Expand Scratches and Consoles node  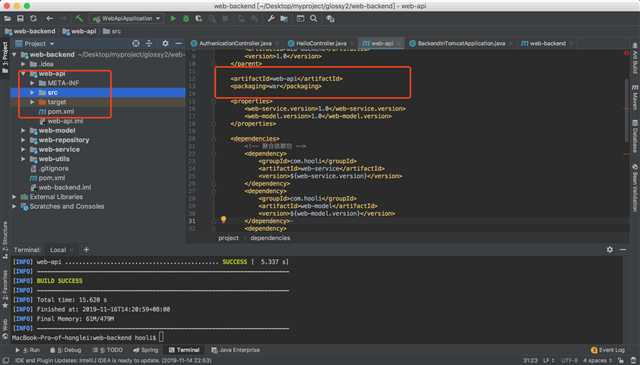pyautogui.click(x=14, y=207)
